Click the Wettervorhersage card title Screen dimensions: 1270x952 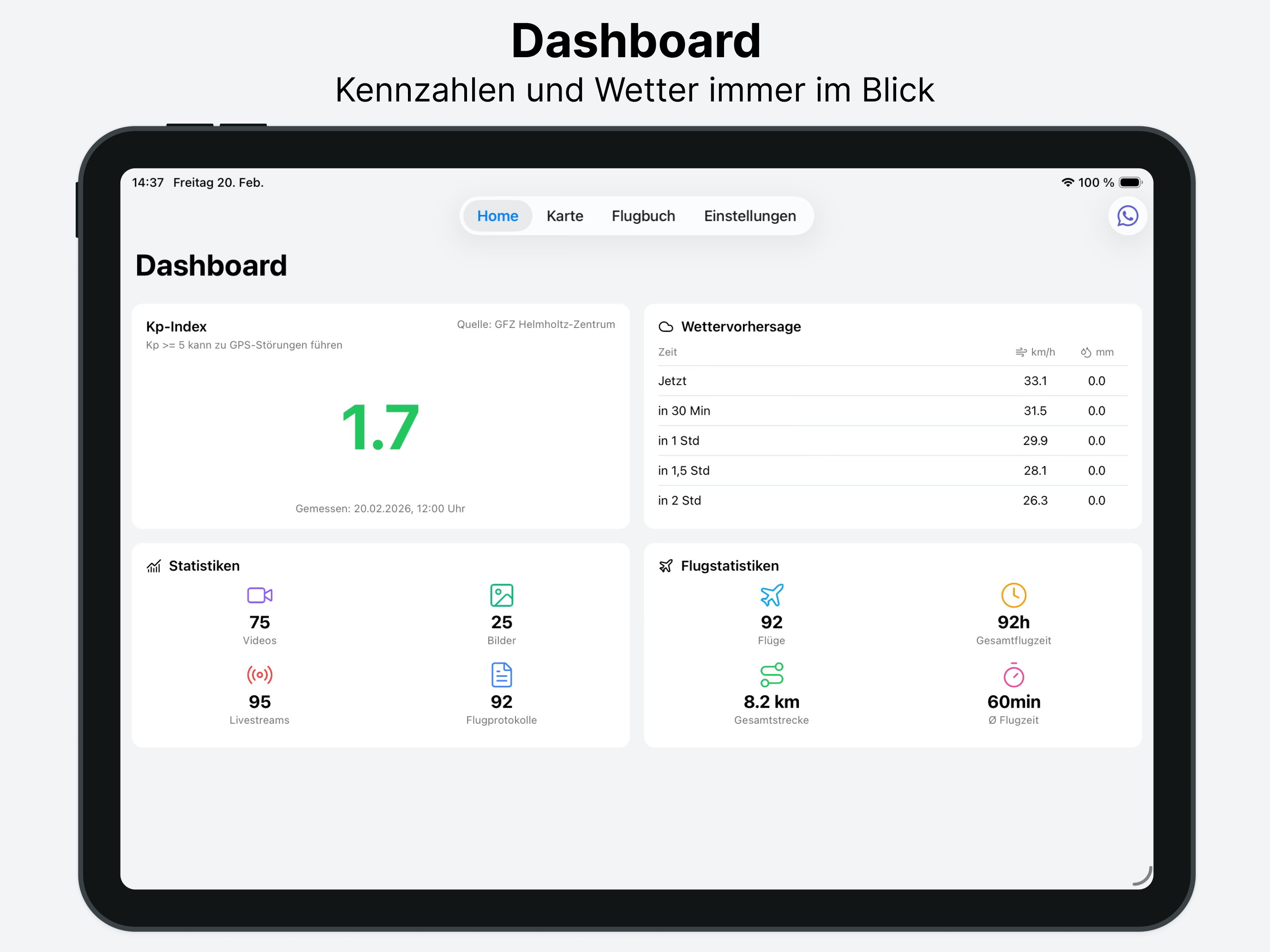pos(741,327)
